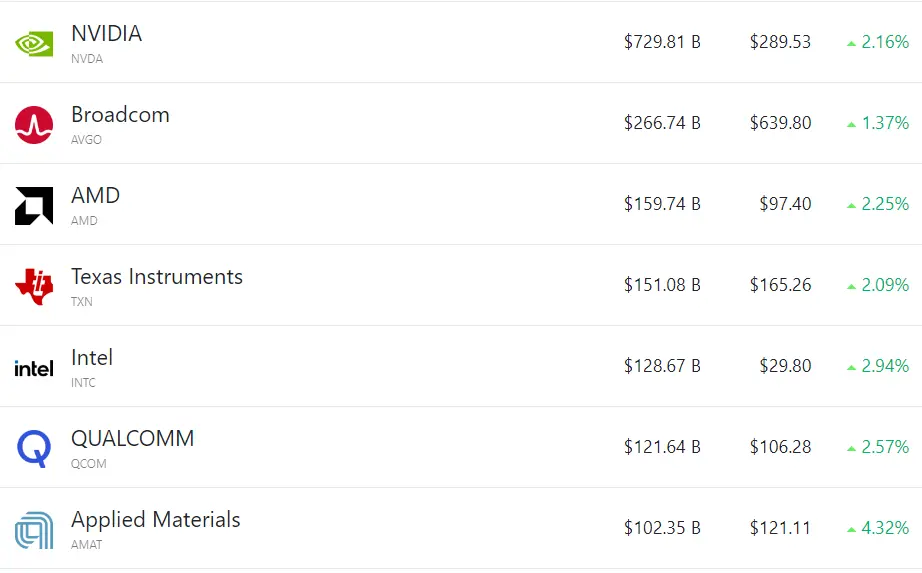This screenshot has width=922, height=573.
Task: Click the QUALCOMM blue Q logo
Action: pos(34,449)
